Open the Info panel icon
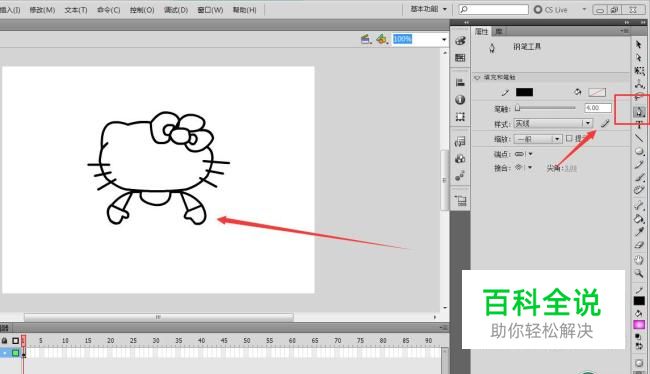Screen dimensions: 650x374 click(460, 100)
